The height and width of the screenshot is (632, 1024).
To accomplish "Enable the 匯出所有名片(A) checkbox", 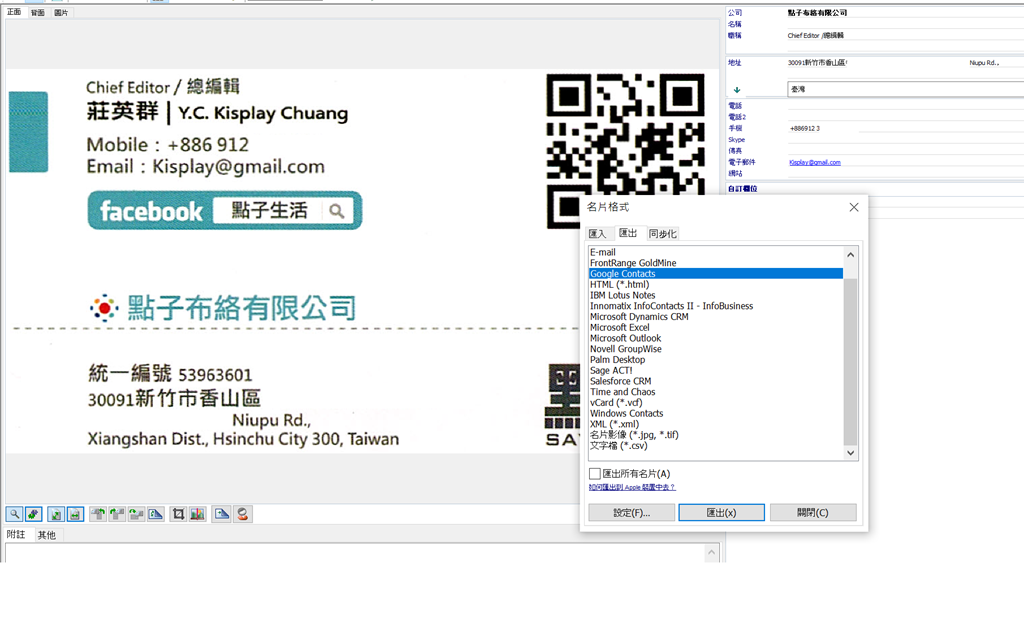I will [x=595, y=474].
